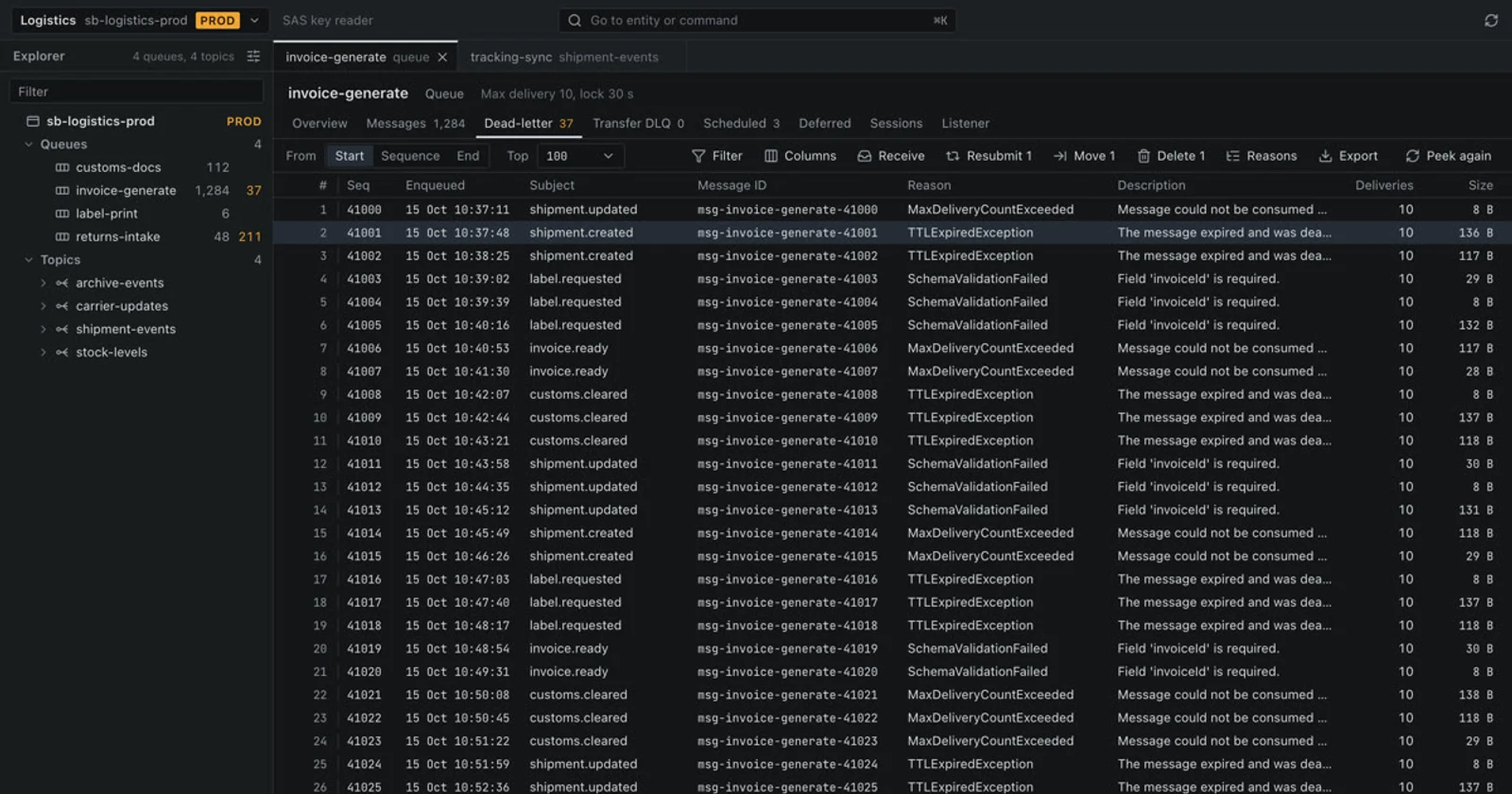The image size is (1512, 794).
Task: Export the dead-letter messages
Action: click(x=1348, y=156)
